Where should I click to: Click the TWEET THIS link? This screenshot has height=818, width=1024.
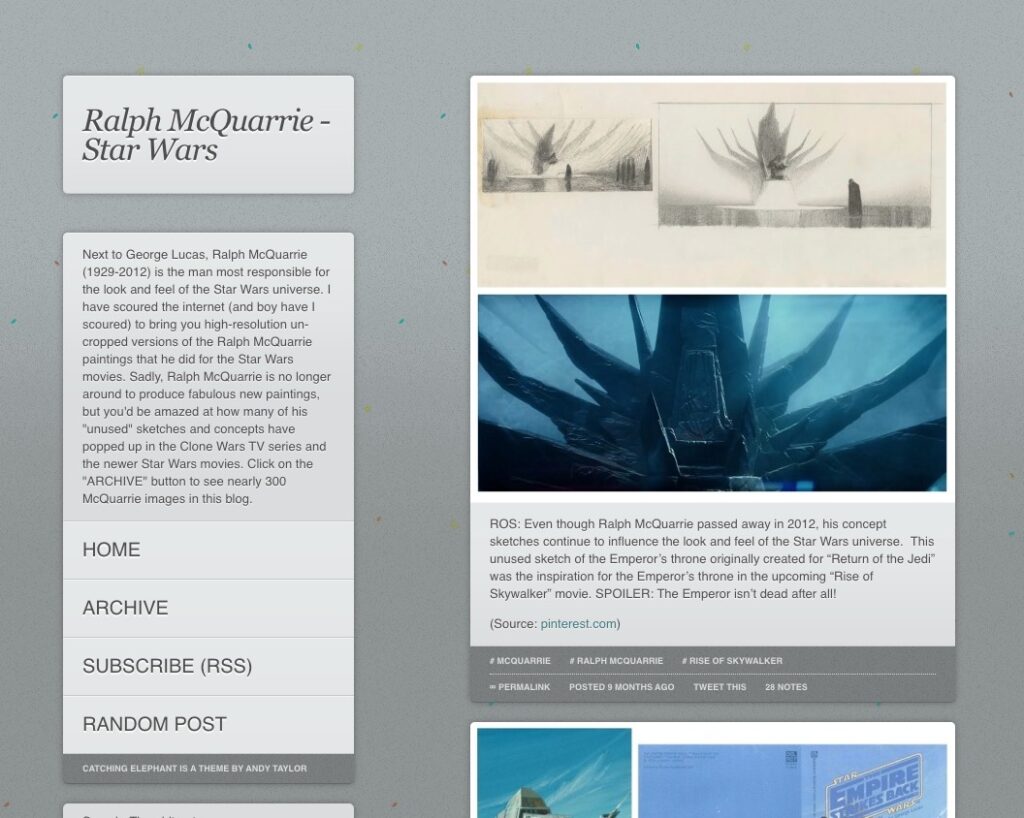pyautogui.click(x=720, y=687)
